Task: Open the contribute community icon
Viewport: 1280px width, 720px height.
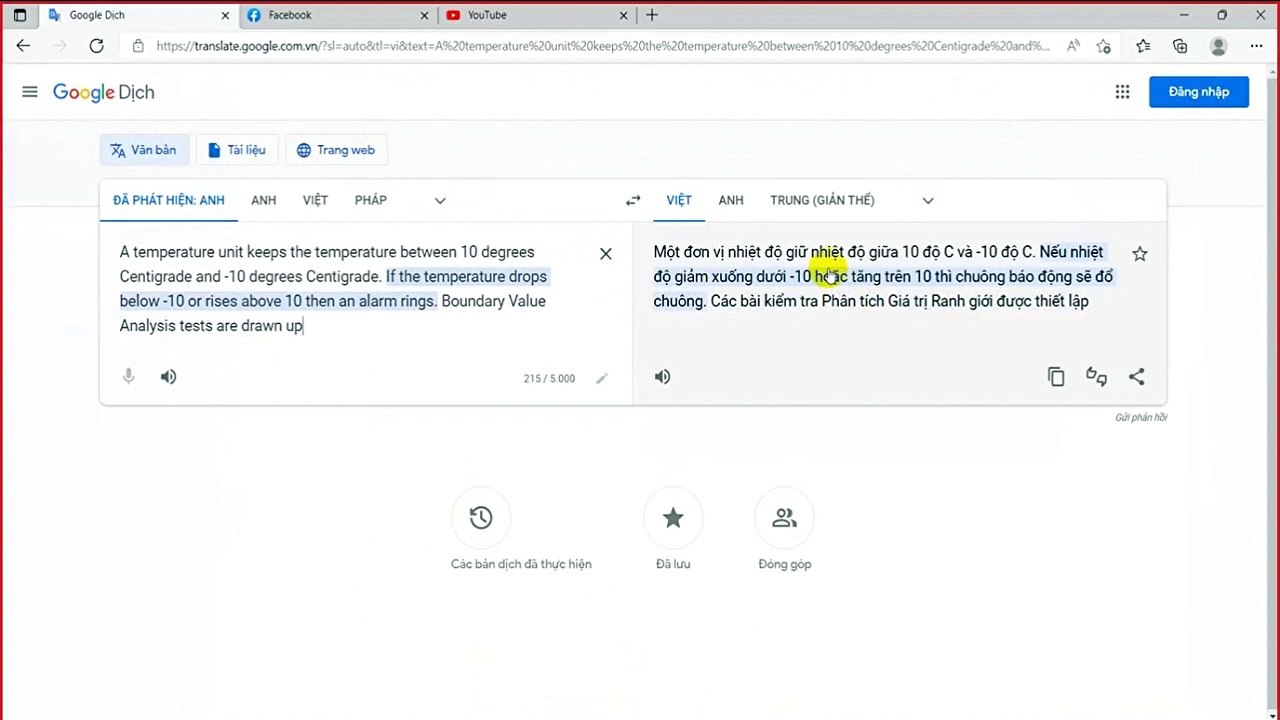Action: [784, 517]
